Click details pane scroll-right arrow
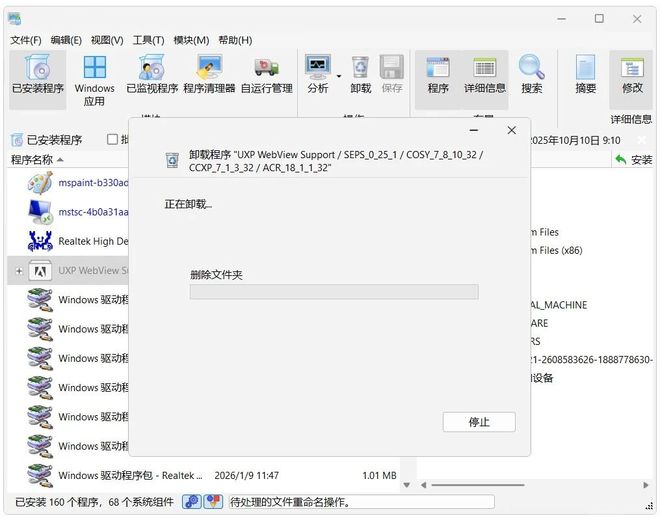 [x=646, y=485]
